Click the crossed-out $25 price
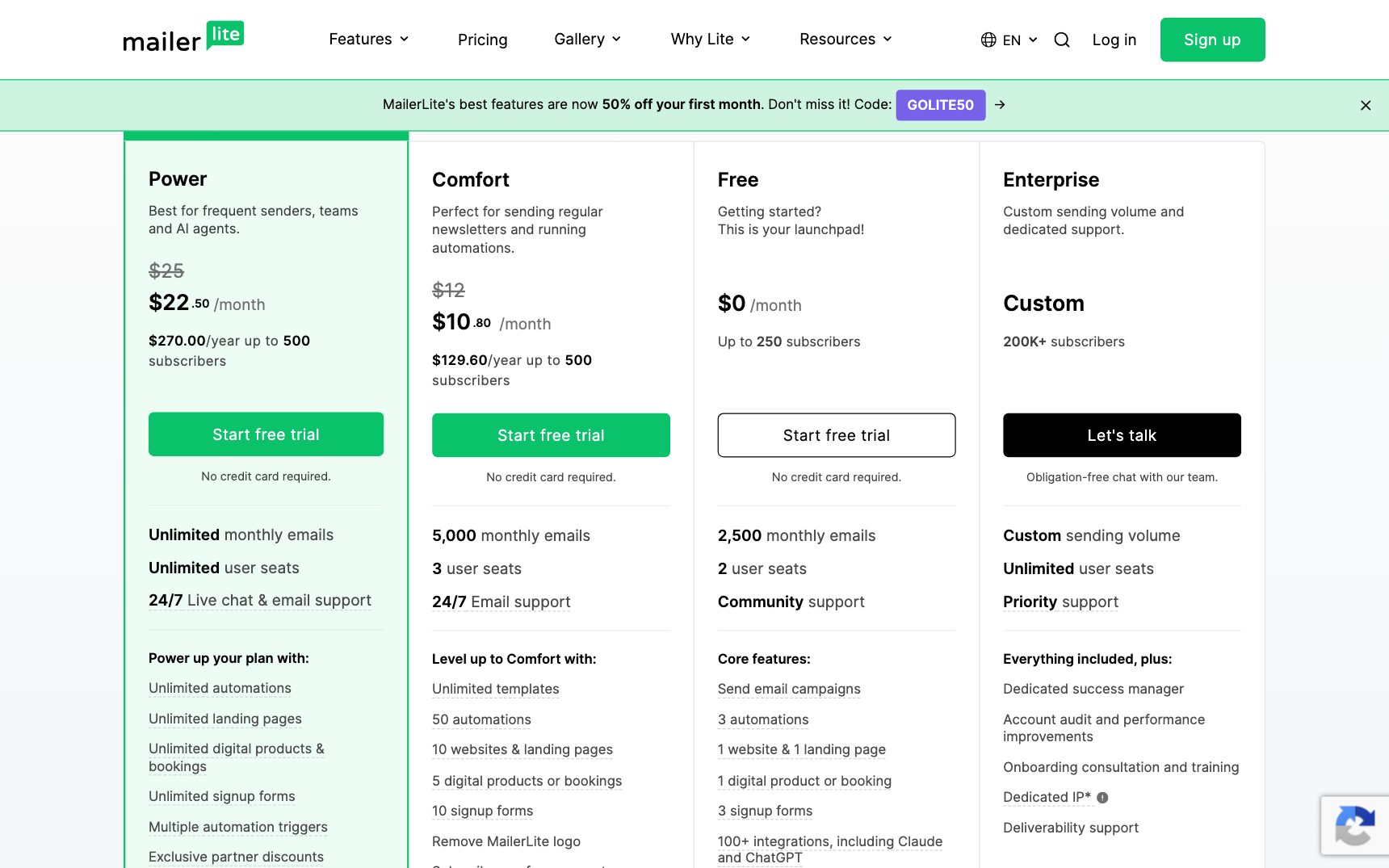This screenshot has height=868, width=1389. click(x=166, y=270)
